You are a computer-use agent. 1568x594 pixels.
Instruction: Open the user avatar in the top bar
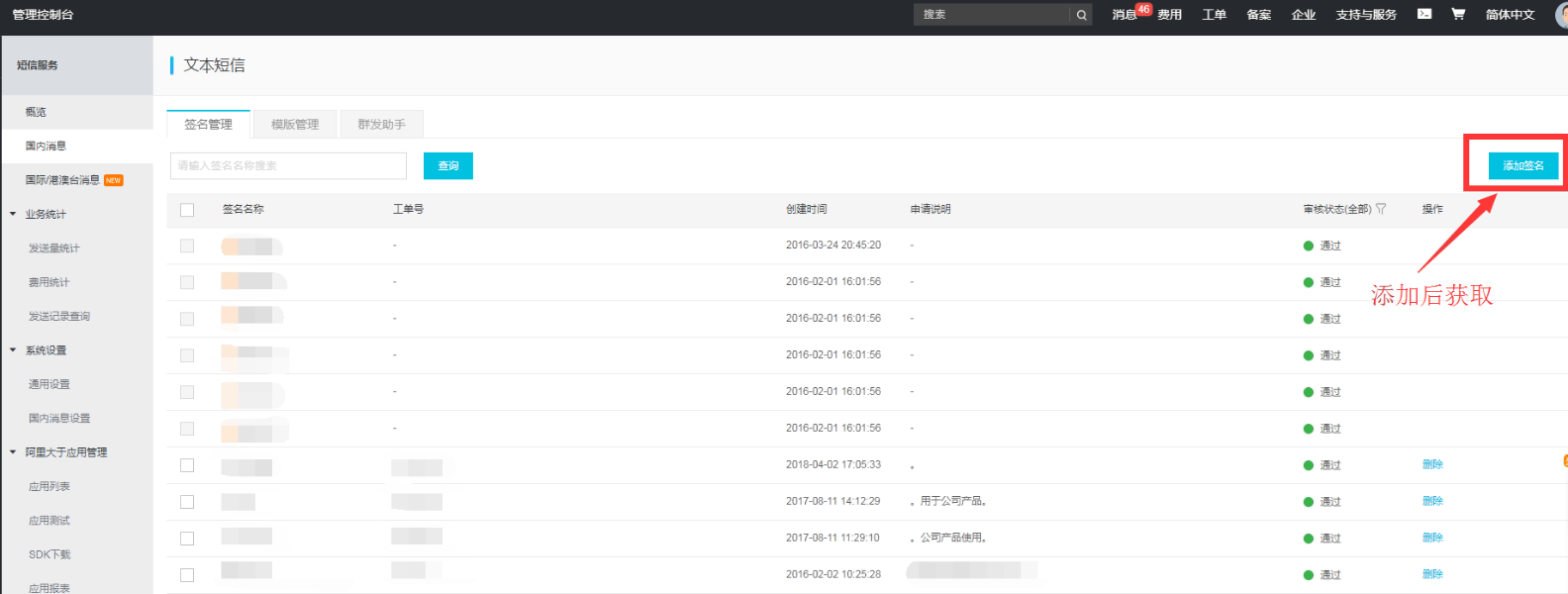pos(1562,15)
